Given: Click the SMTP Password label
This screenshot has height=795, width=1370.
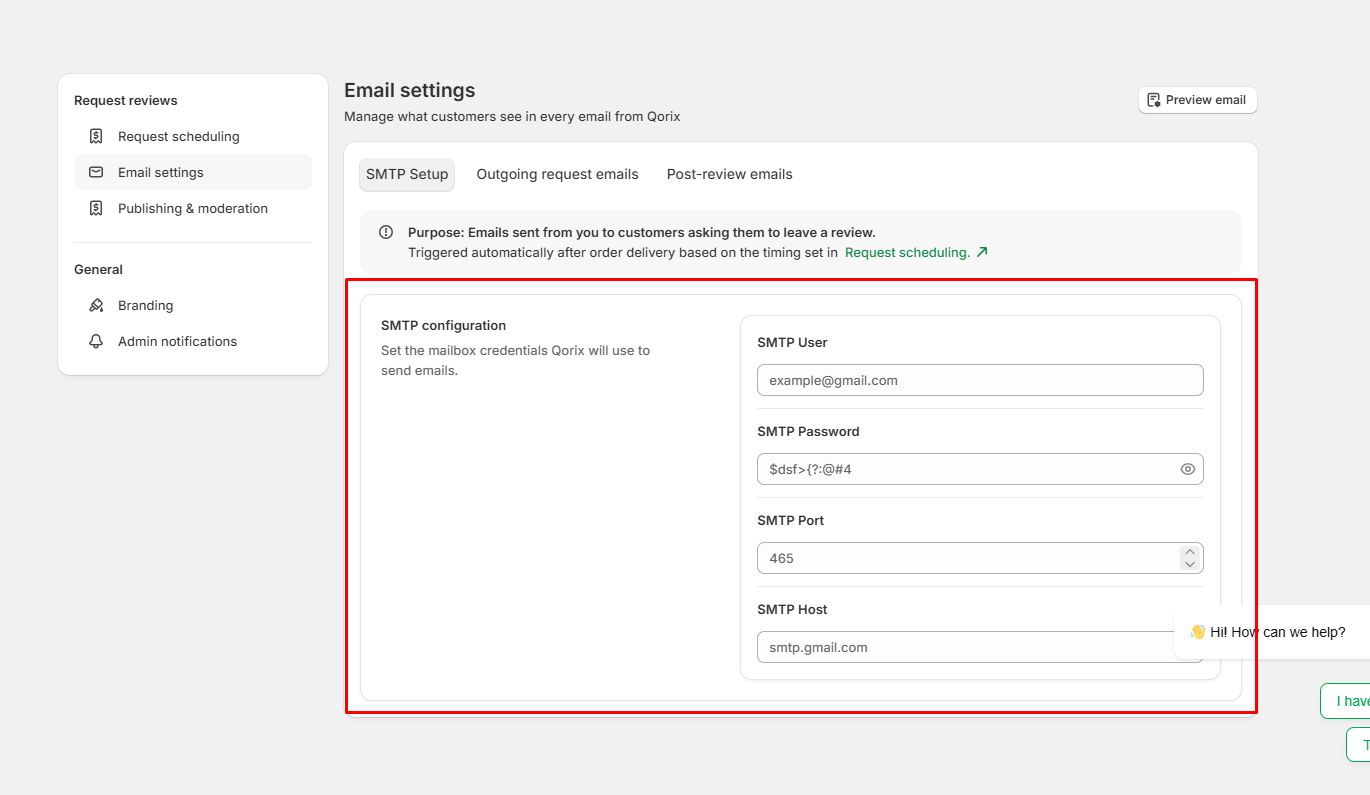Looking at the screenshot, I should 808,431.
